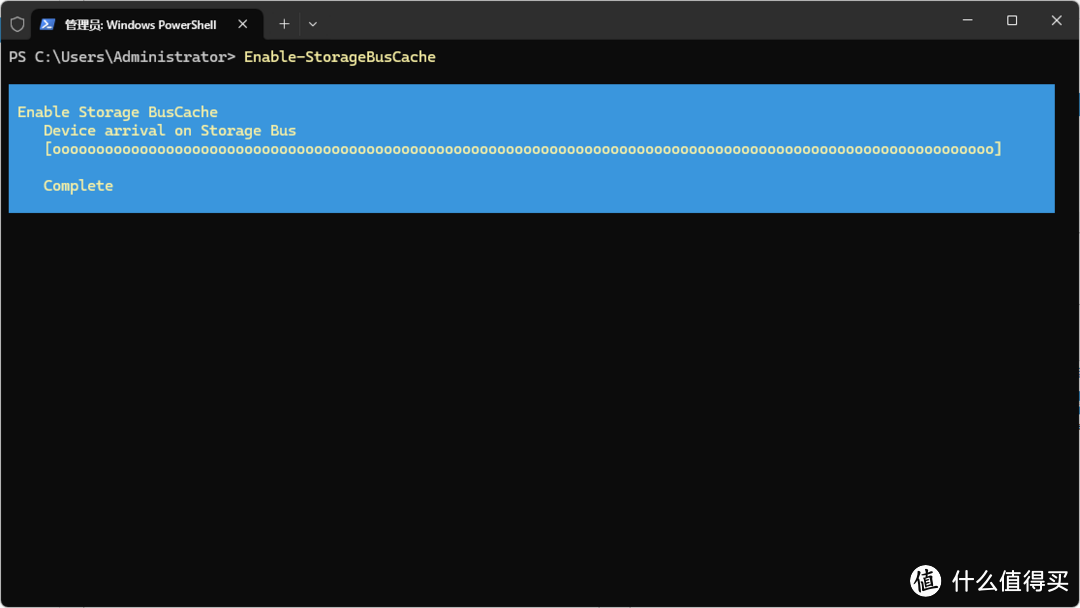Click the Enable Storage BusCache heading
The height and width of the screenshot is (608, 1080).
click(x=117, y=112)
